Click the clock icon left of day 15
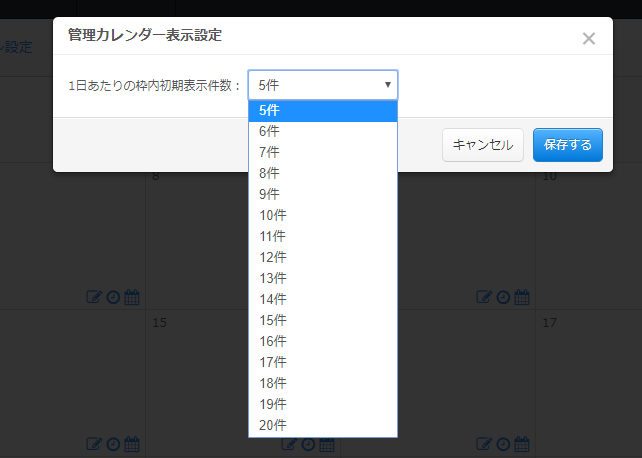 (x=113, y=444)
